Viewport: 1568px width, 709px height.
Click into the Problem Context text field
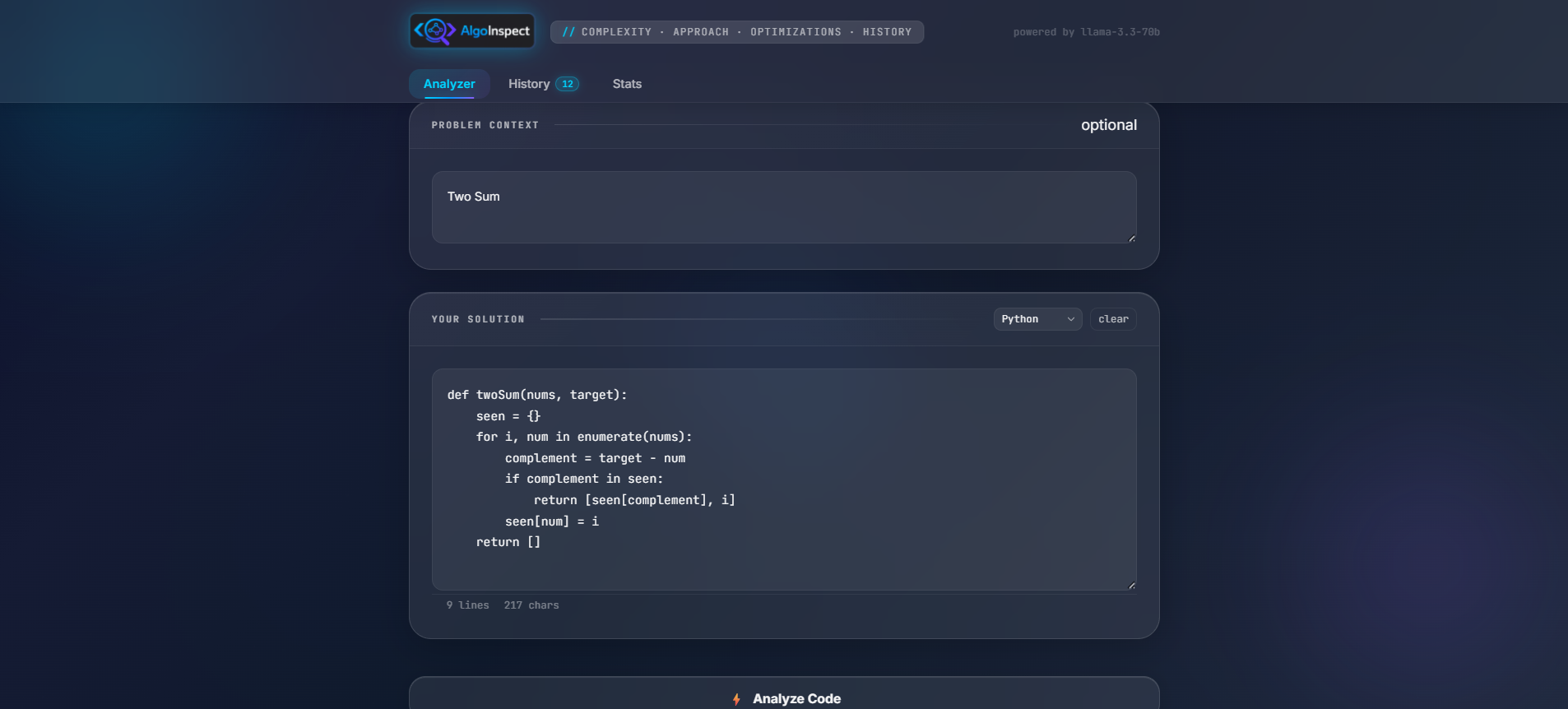click(x=784, y=207)
